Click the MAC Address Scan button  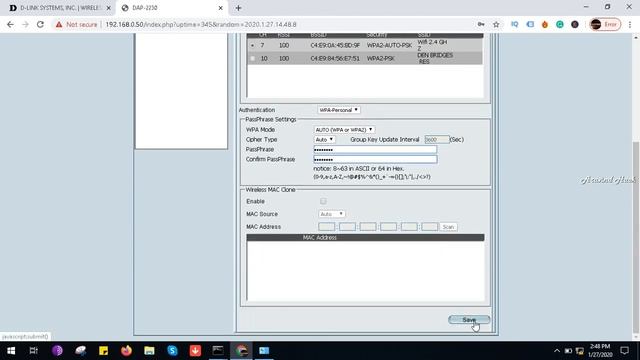(x=448, y=227)
